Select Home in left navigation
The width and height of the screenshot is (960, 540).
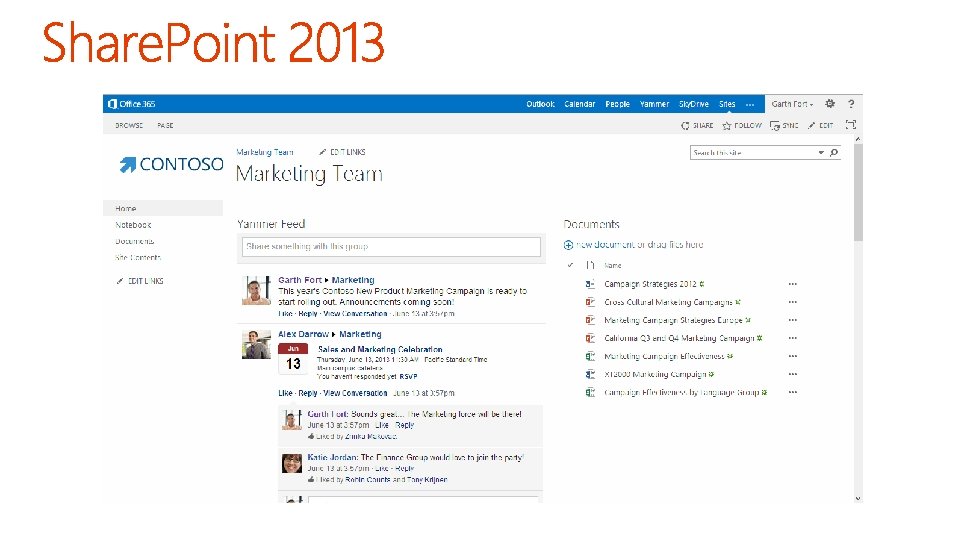click(x=163, y=208)
